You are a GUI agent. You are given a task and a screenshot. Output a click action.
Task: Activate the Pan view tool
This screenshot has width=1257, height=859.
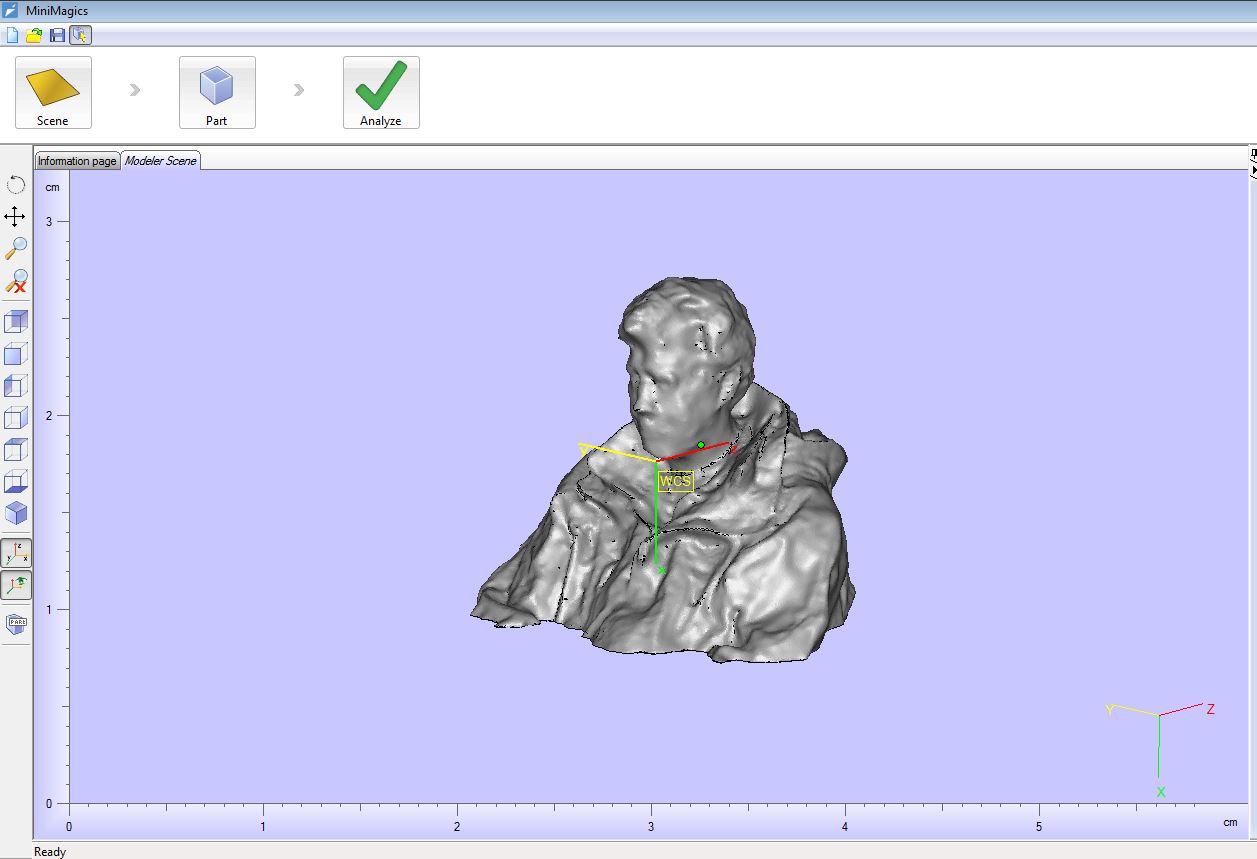pyautogui.click(x=16, y=216)
